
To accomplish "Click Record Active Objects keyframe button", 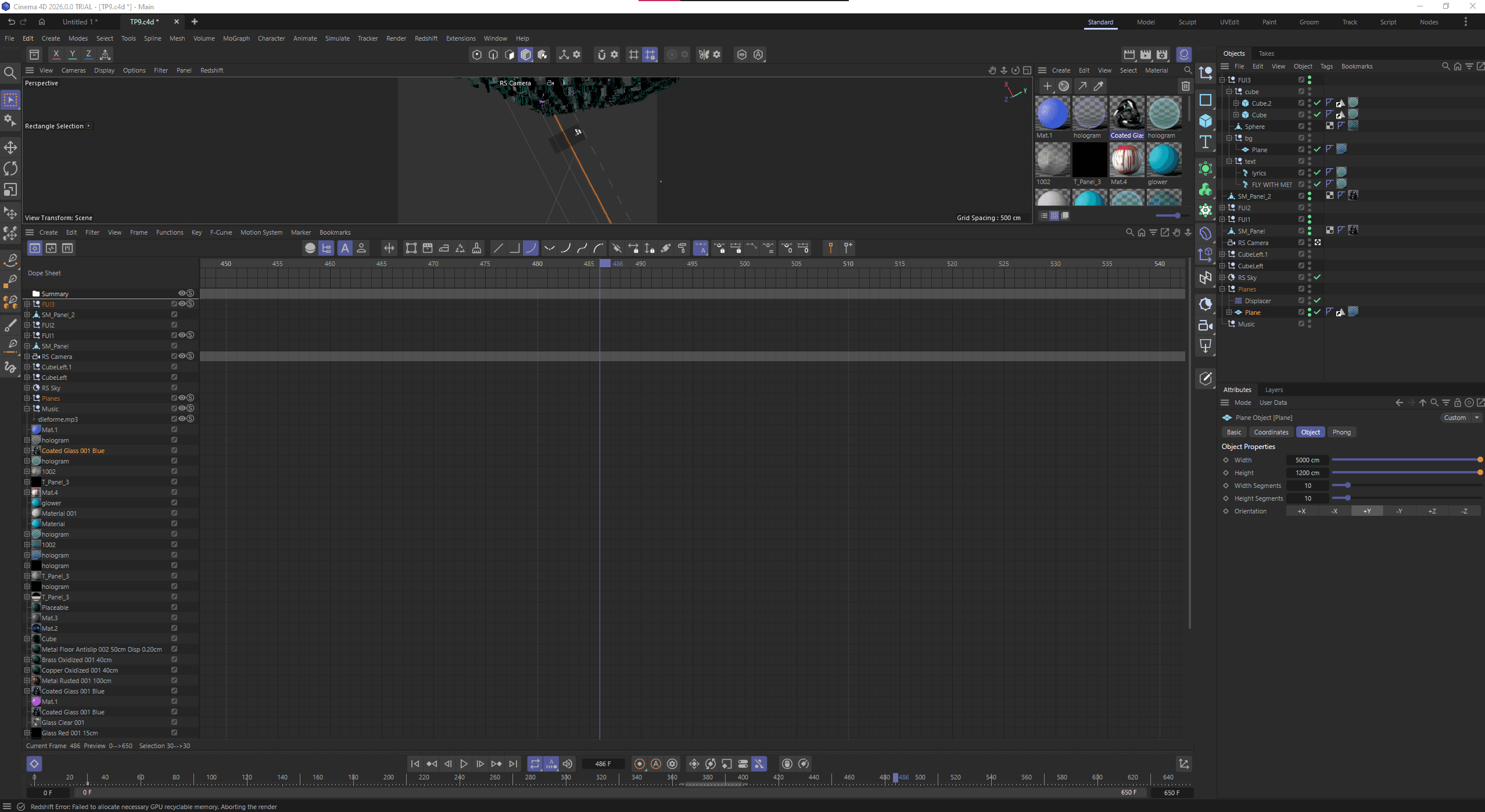I will [639, 764].
